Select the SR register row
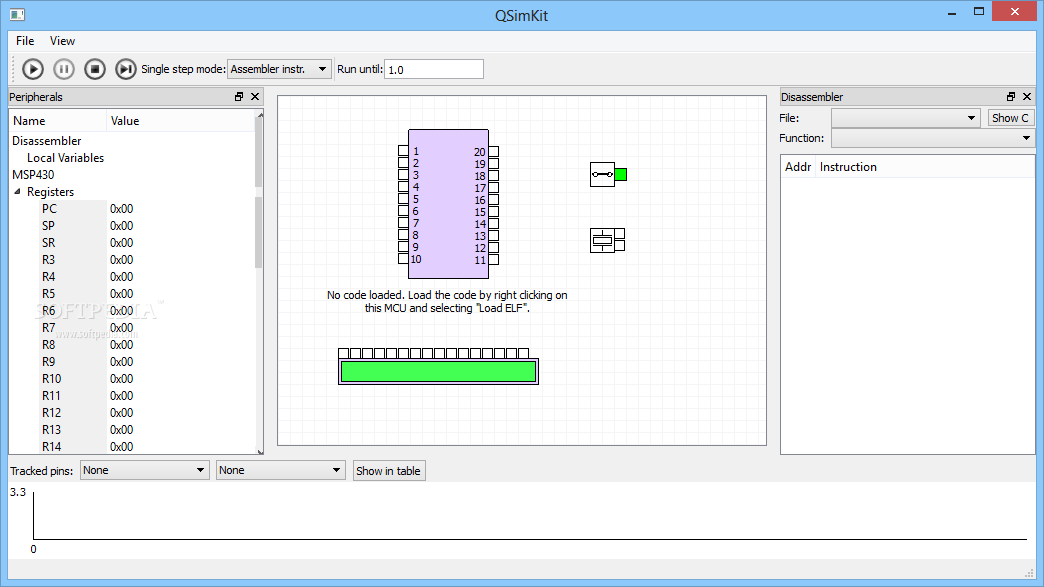The height and width of the screenshot is (587, 1044). click(x=132, y=243)
